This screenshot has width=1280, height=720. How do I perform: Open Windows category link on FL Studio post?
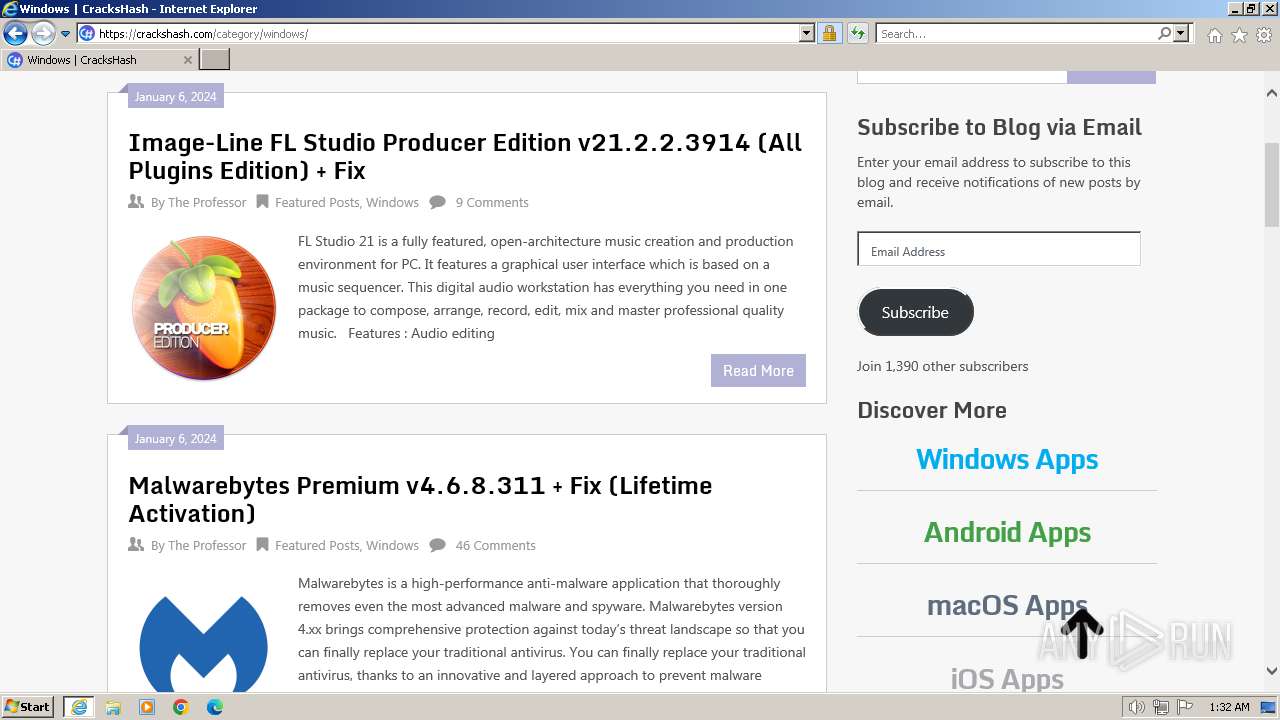(x=392, y=202)
